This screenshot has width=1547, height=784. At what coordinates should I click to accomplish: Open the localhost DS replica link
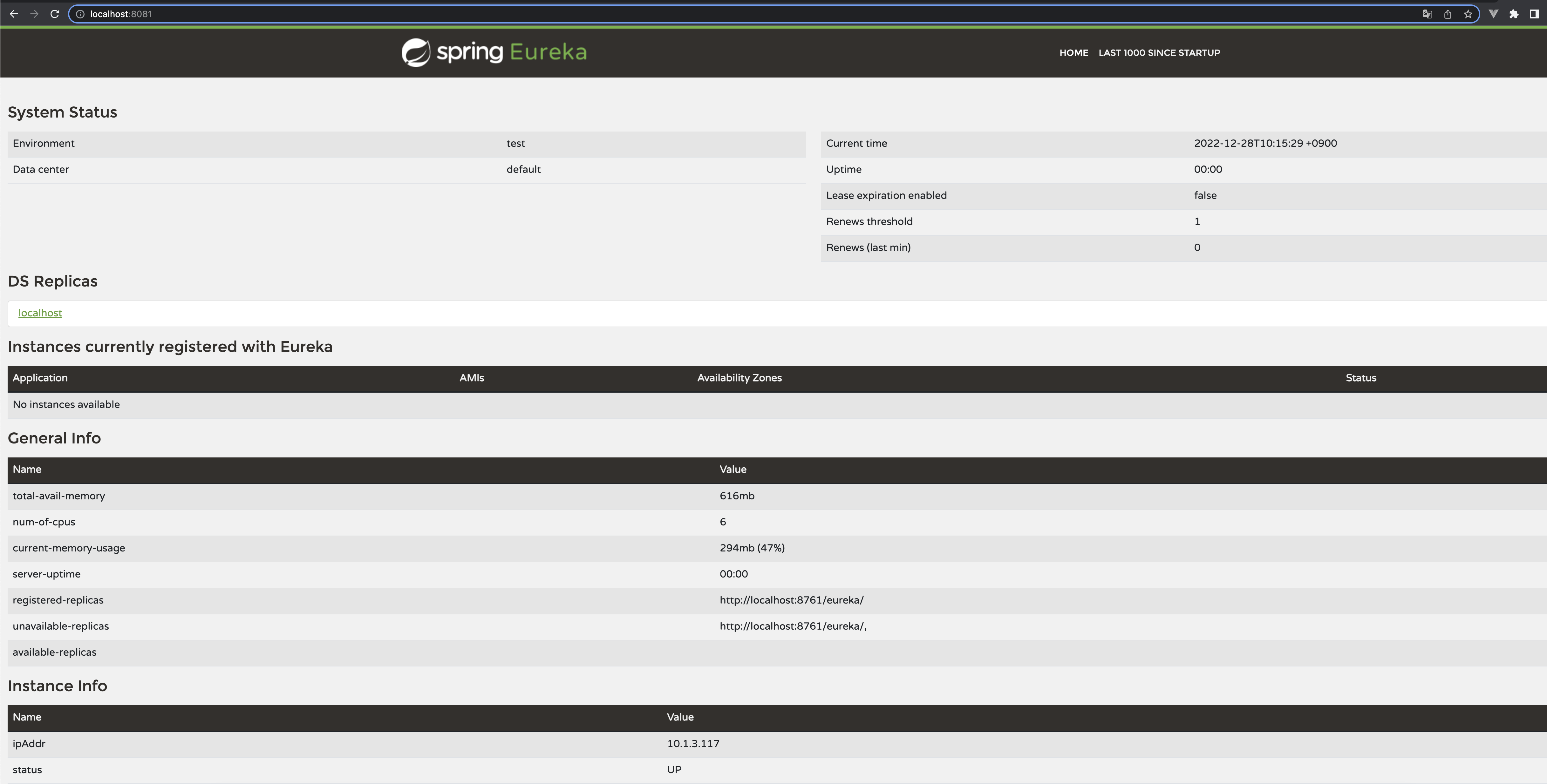tap(40, 313)
